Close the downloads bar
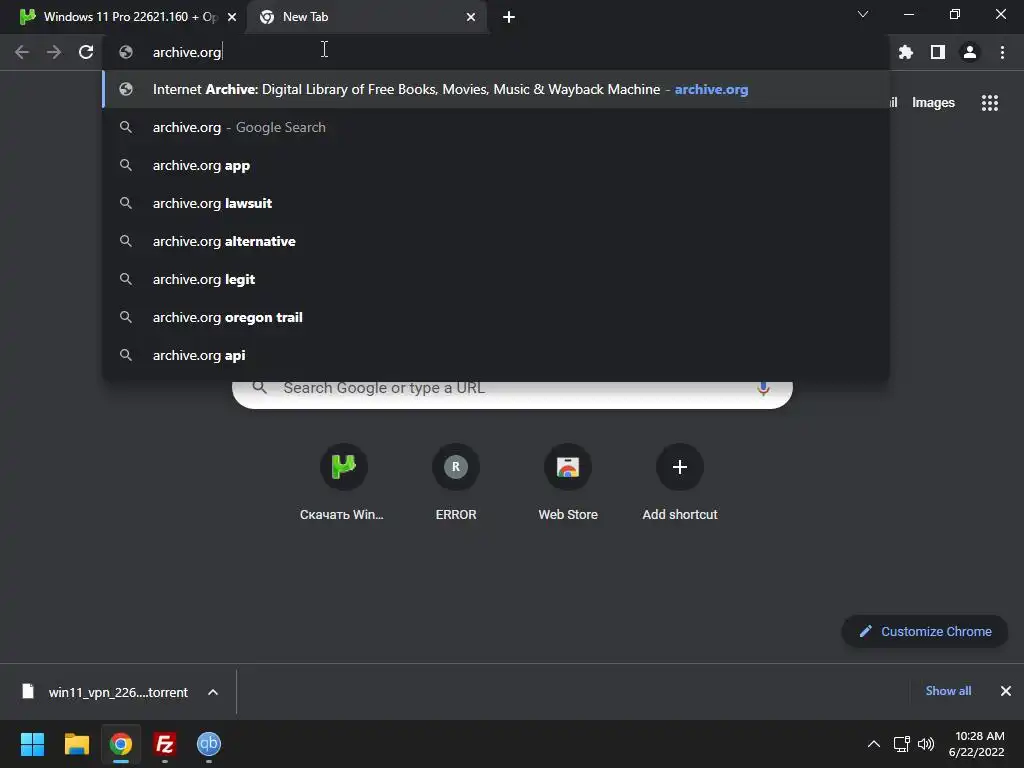The width and height of the screenshot is (1024, 768). coord(1006,691)
